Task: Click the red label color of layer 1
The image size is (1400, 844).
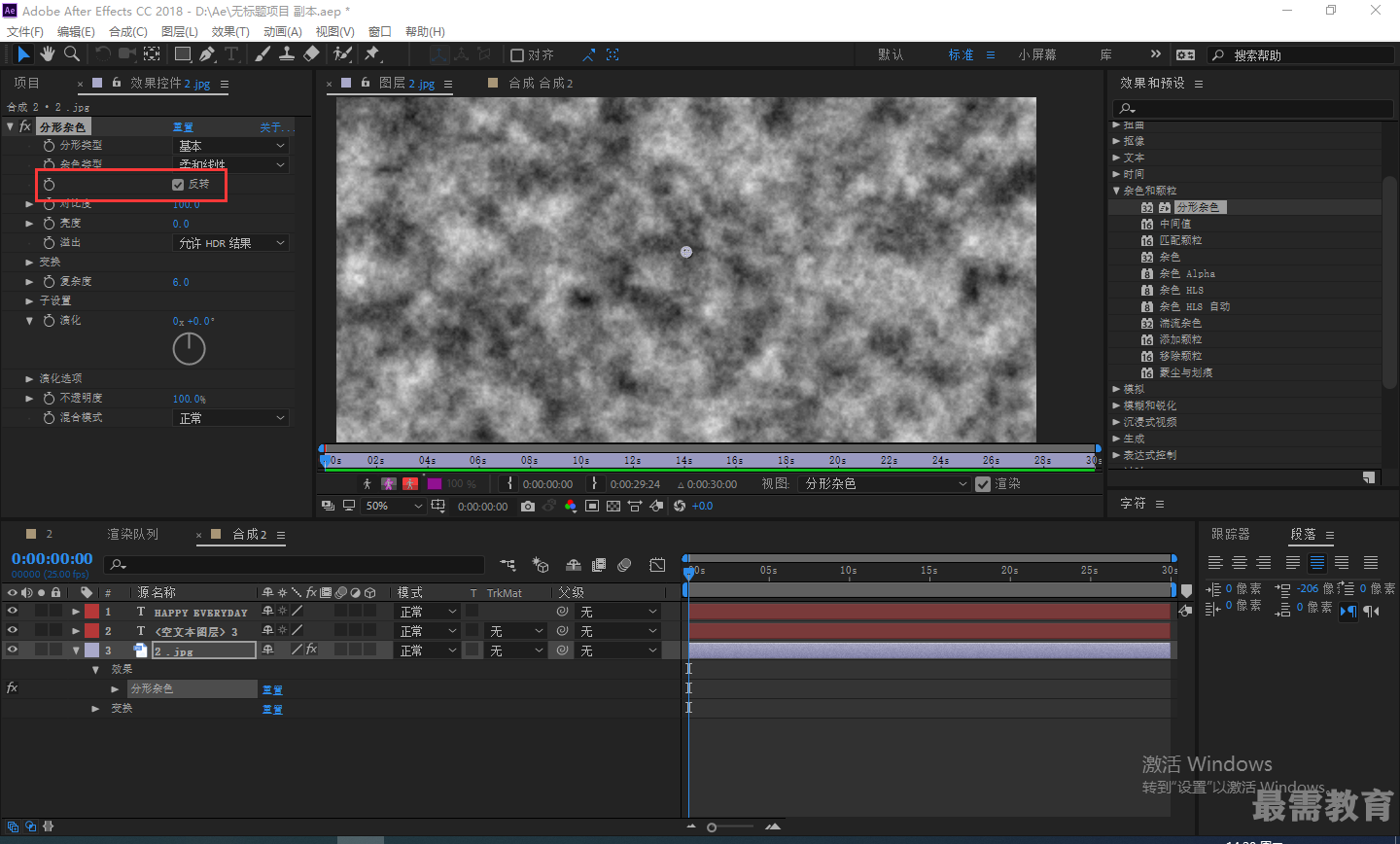Action: point(91,612)
